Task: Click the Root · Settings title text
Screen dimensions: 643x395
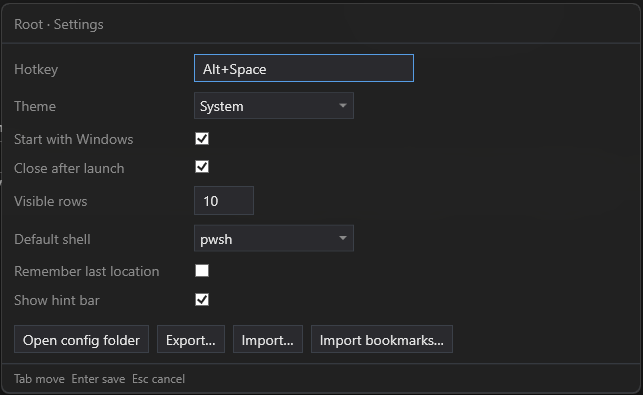Action: (x=59, y=24)
